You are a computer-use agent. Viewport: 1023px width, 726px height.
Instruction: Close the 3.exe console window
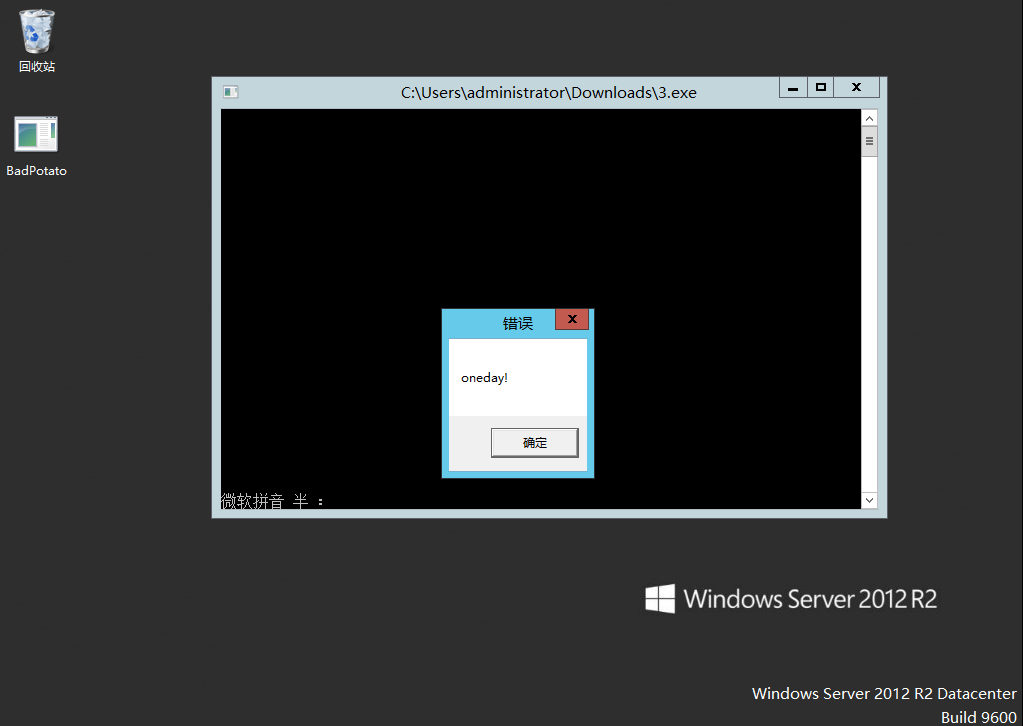coord(857,88)
